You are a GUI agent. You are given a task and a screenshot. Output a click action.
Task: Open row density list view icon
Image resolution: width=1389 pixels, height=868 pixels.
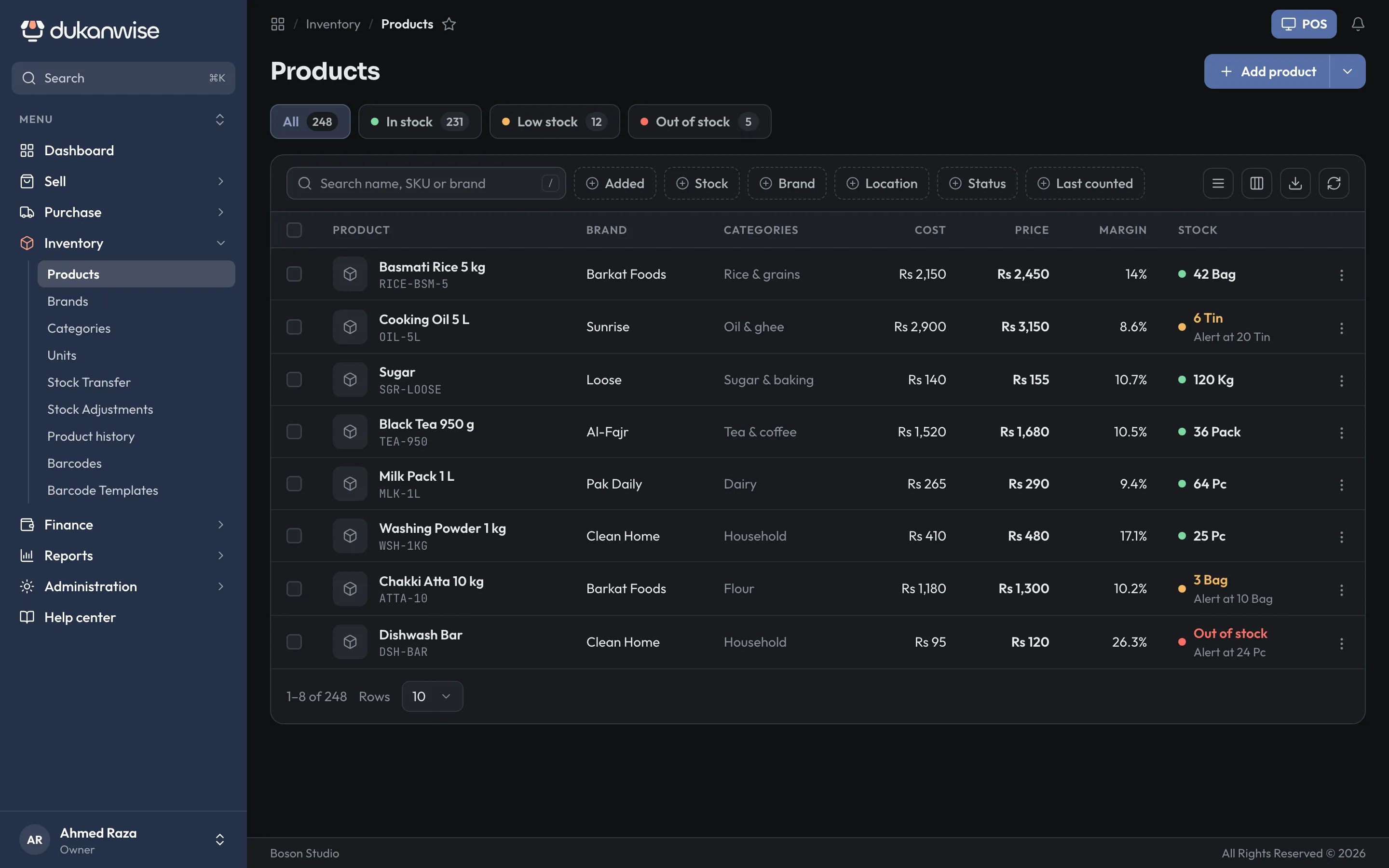click(x=1218, y=183)
